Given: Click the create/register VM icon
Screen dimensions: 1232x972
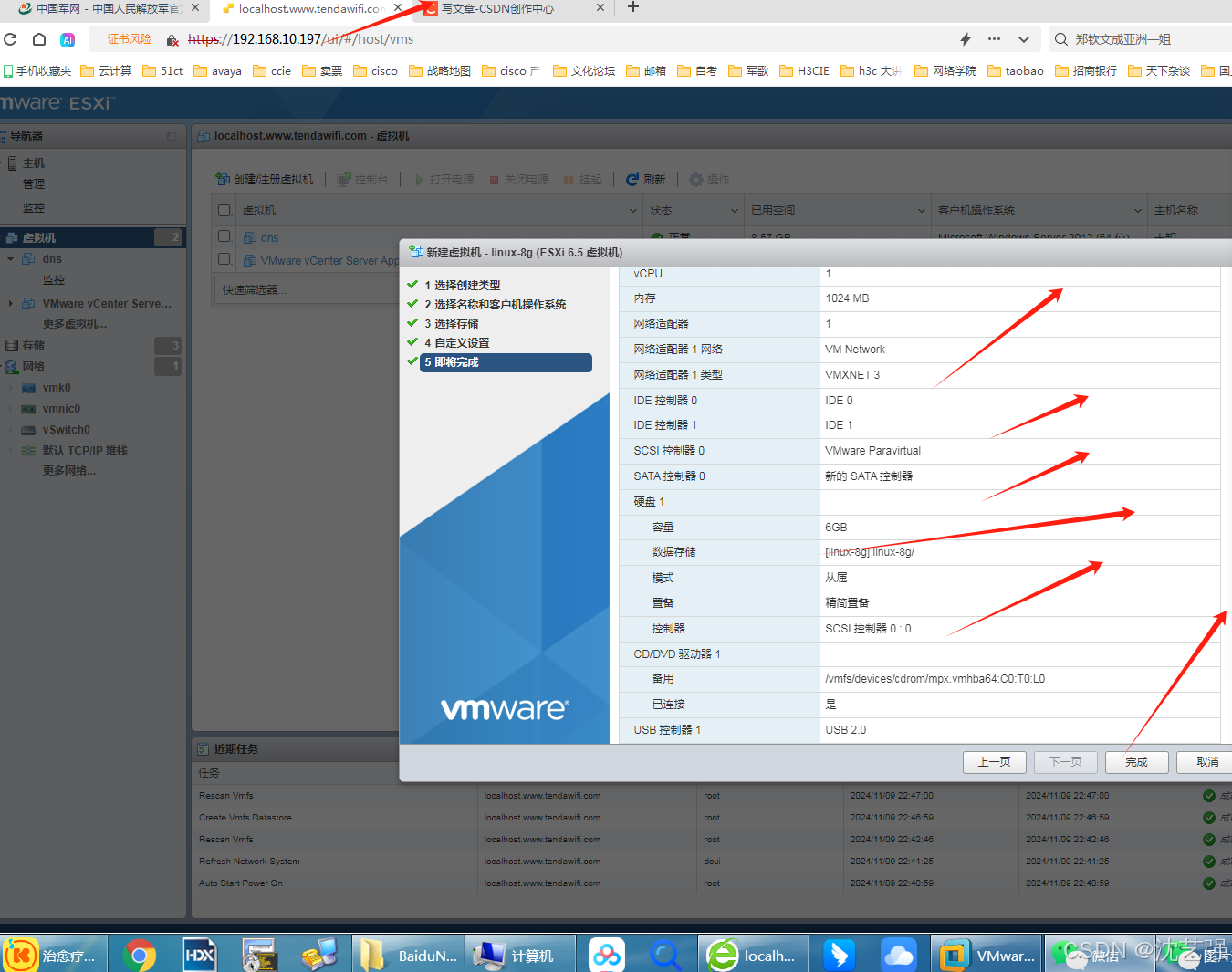Looking at the screenshot, I should pyautogui.click(x=223, y=179).
